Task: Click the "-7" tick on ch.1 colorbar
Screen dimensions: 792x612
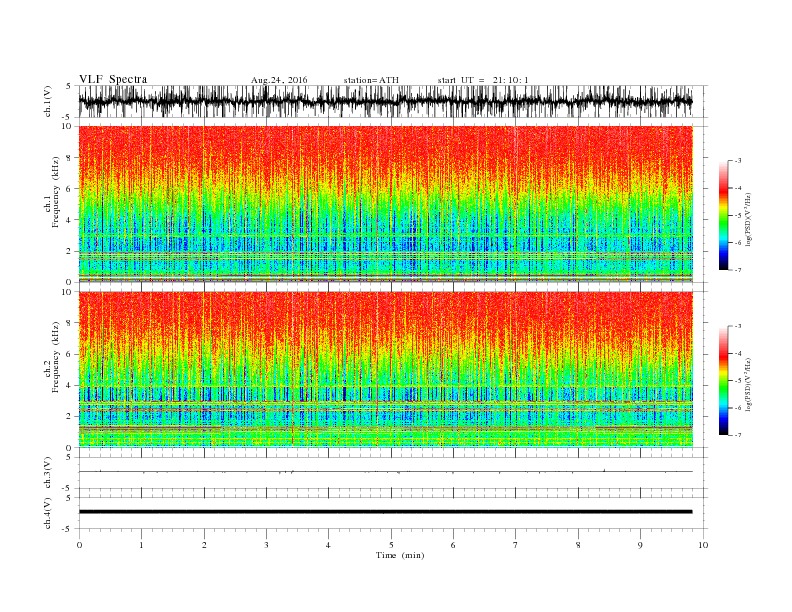Action: (x=738, y=270)
